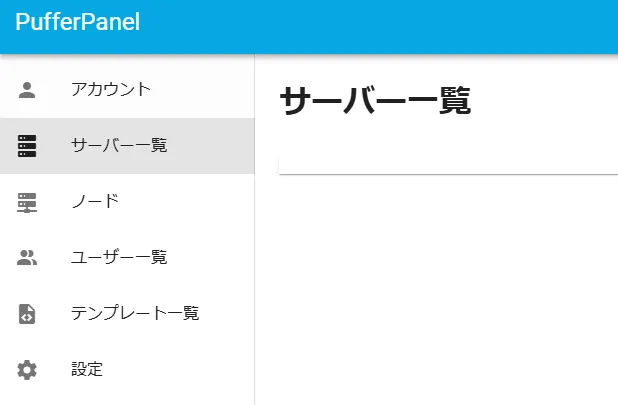Click the settings gear icon
Screen dimensions: 618x405
click(x=27, y=370)
